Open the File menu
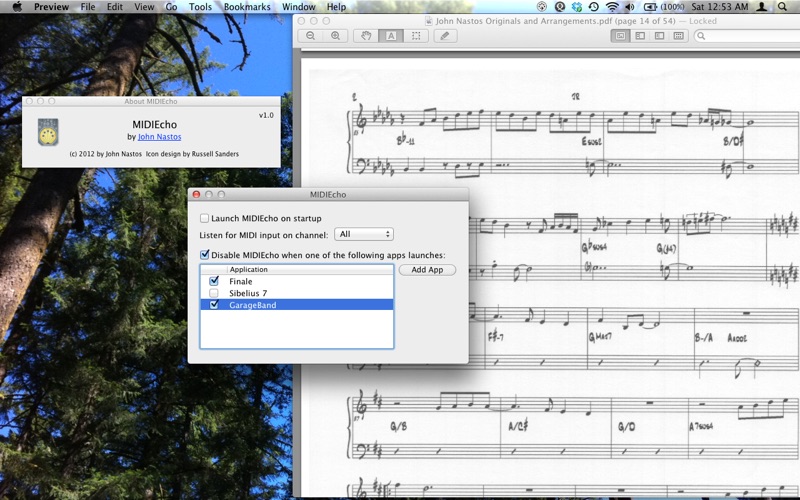The height and width of the screenshot is (500, 800). coord(88,7)
